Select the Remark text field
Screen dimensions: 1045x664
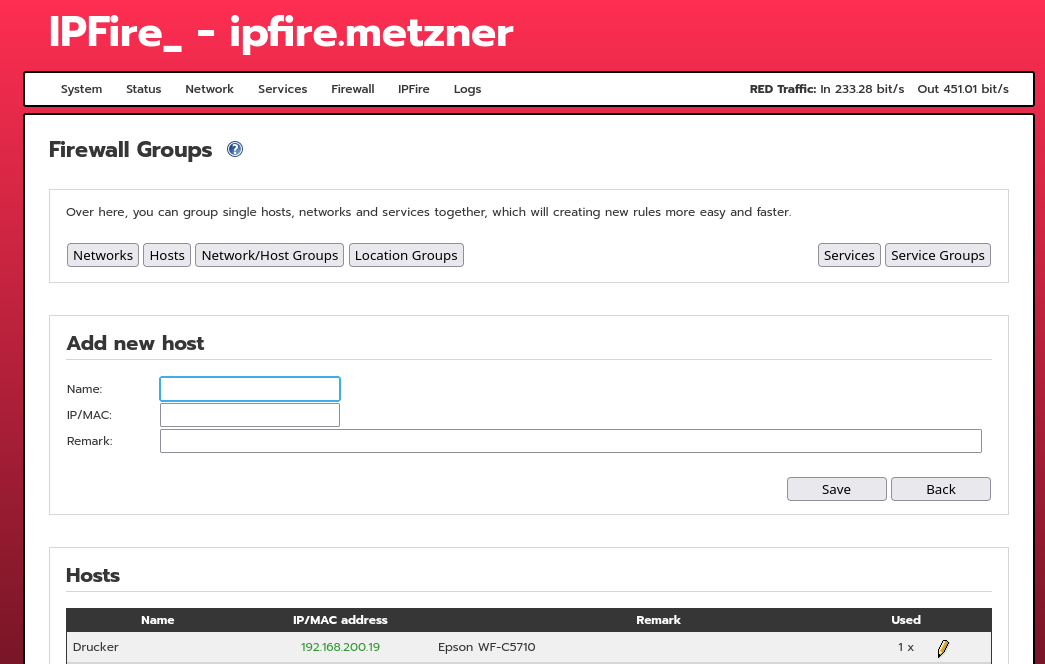click(570, 441)
